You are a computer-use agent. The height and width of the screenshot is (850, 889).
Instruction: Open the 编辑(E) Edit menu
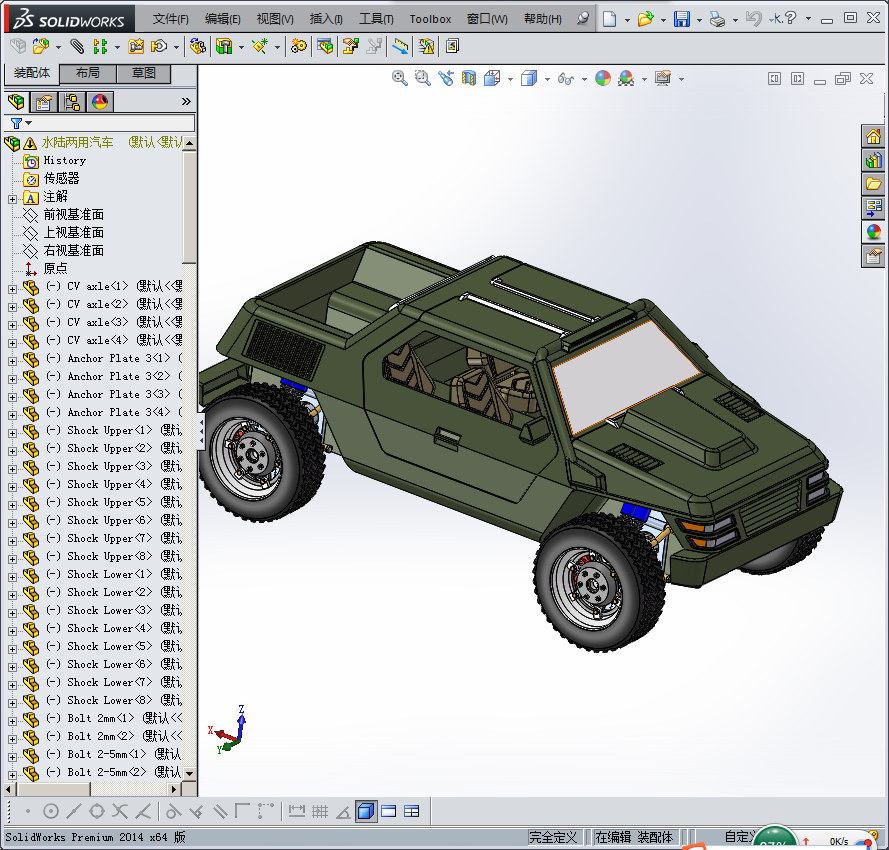tap(223, 19)
